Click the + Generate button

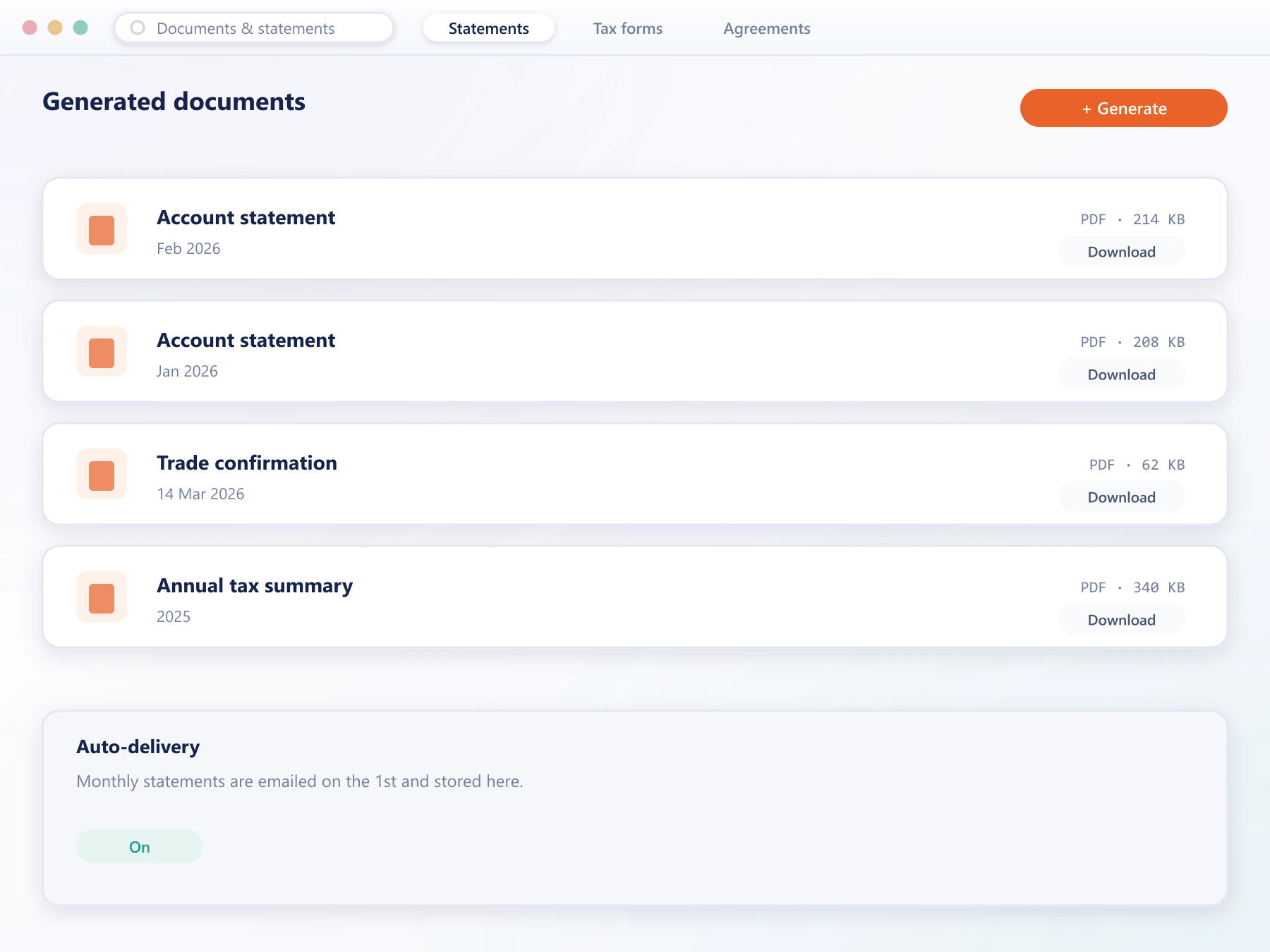[1124, 108]
